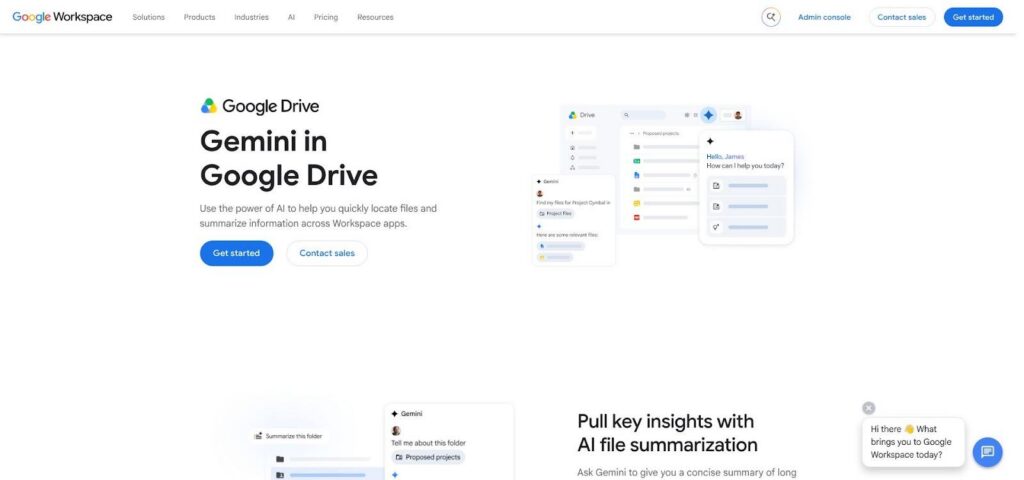Open the AI menu
Viewport: 1024px width, 480px height.
pos(291,17)
